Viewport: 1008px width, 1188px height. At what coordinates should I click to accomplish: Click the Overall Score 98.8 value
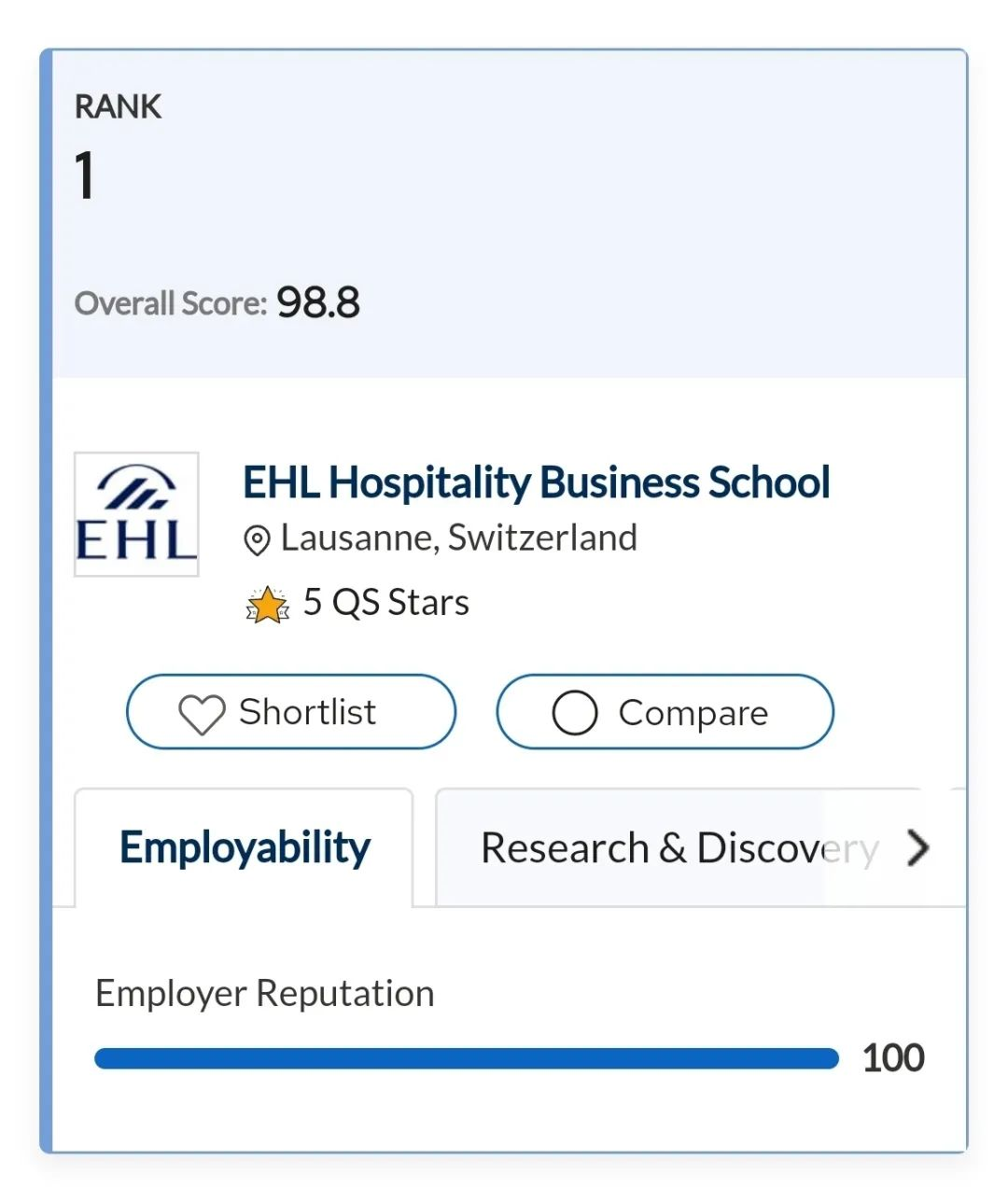point(317,303)
